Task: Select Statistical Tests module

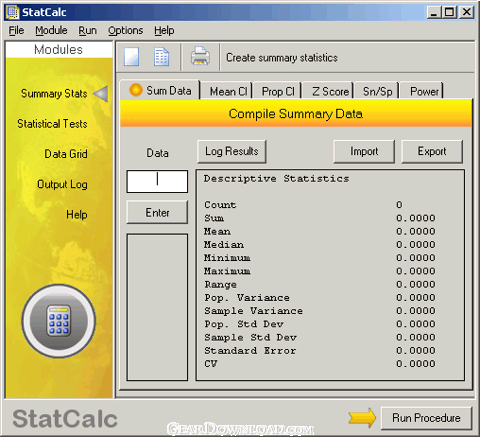Action: point(52,124)
